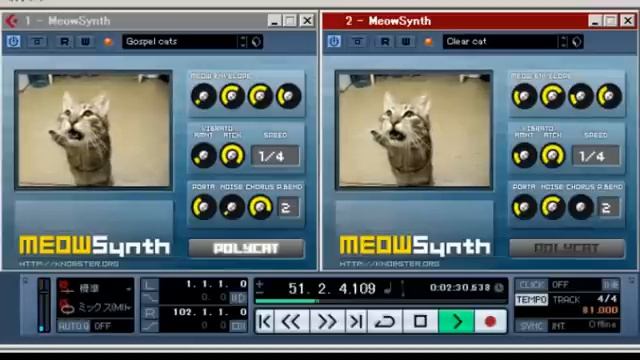Click the Porta knob in MeowSynth 2
The image size is (640, 360).
point(524,207)
